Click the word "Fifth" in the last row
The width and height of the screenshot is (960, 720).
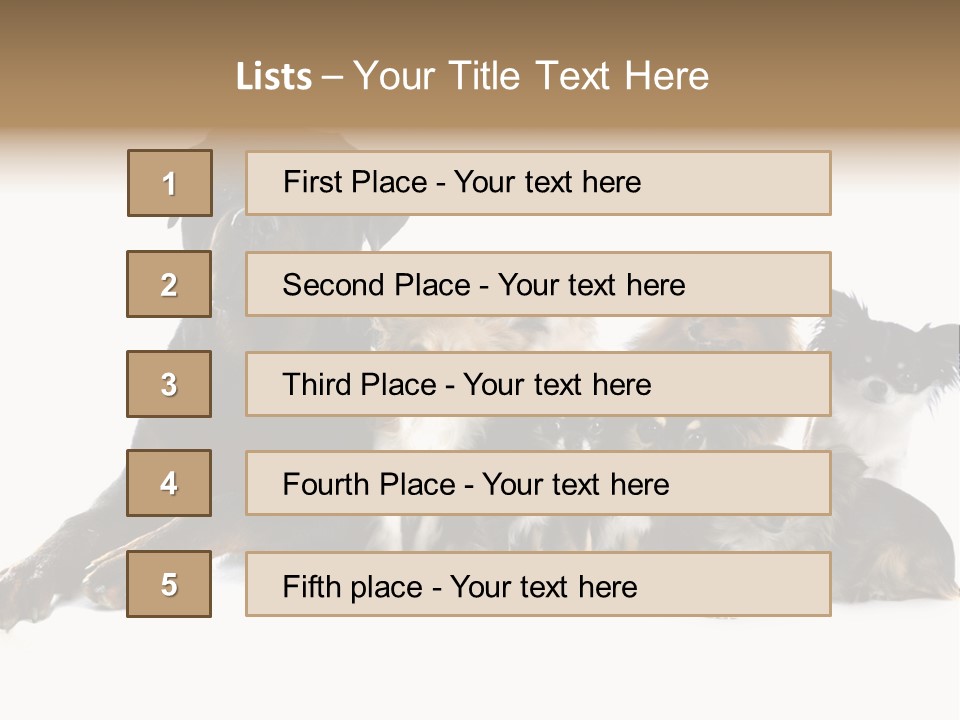[312, 586]
